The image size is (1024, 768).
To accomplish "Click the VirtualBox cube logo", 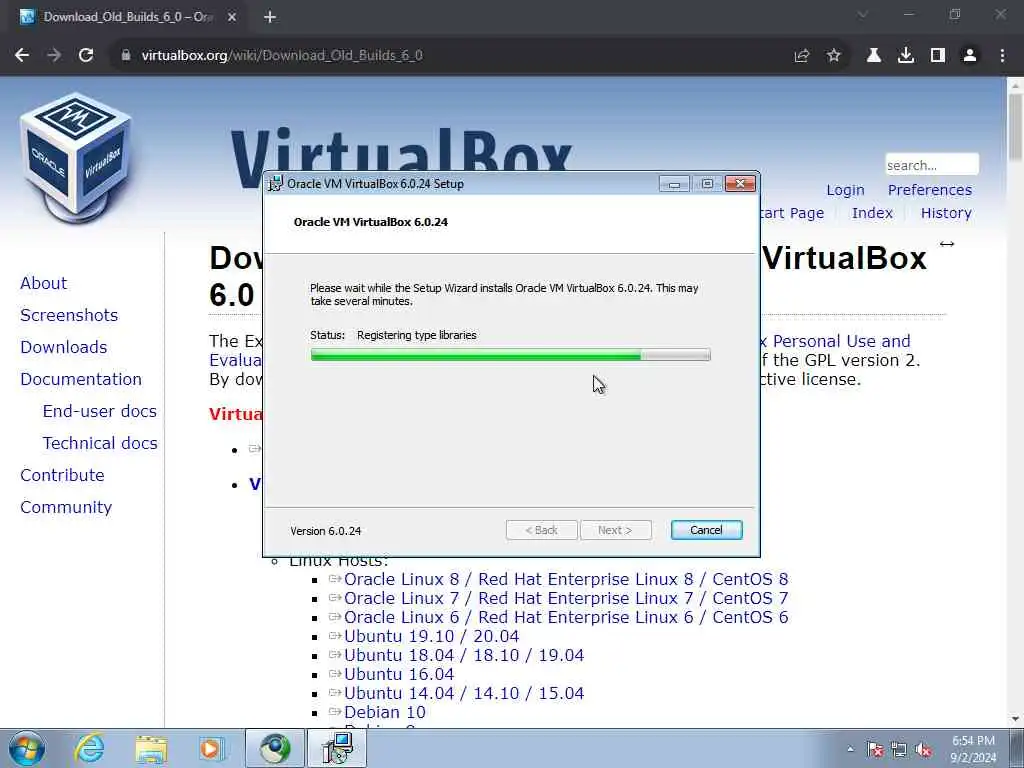I will tap(76, 157).
